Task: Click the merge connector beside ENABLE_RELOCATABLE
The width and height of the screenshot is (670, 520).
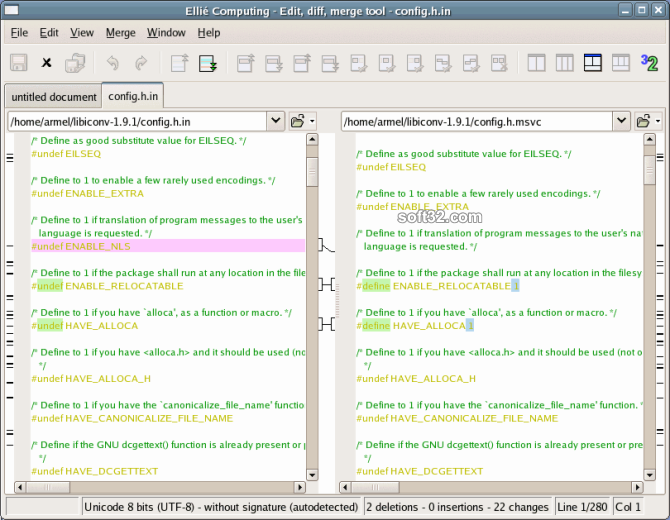Action: (327, 285)
